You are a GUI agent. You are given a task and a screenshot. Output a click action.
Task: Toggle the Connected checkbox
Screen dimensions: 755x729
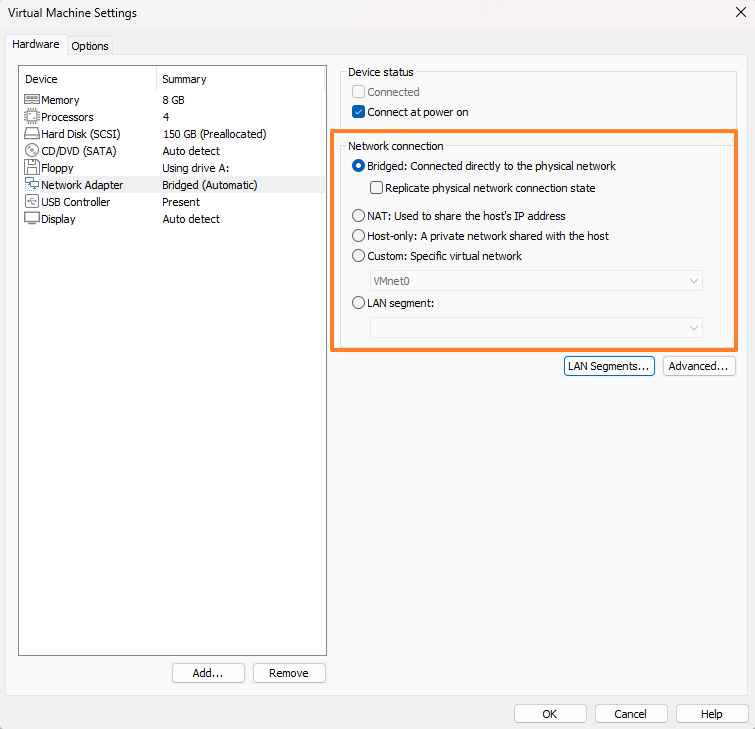pyautogui.click(x=358, y=91)
